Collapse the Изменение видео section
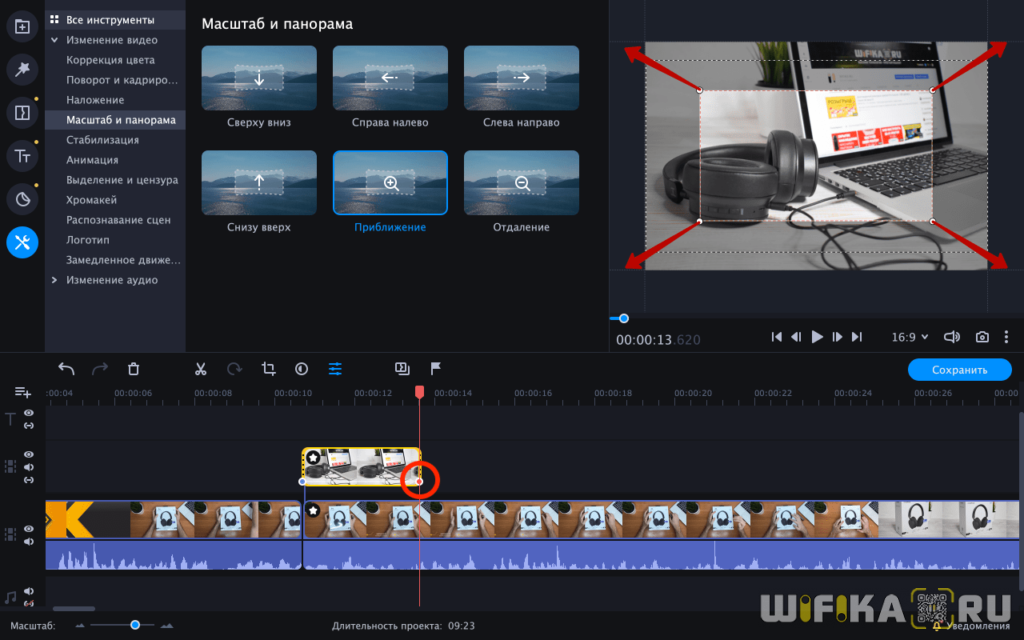Viewport: 1024px width, 640px height. coord(54,40)
